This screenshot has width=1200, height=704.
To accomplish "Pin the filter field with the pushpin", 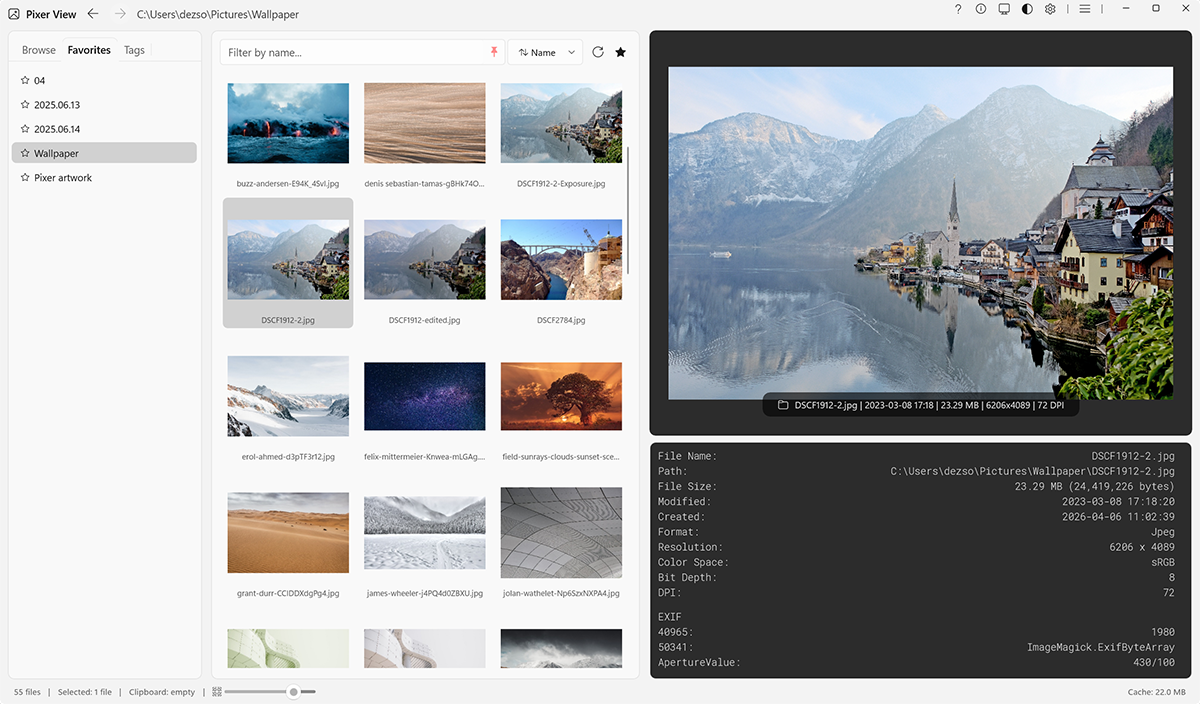I will coord(493,51).
